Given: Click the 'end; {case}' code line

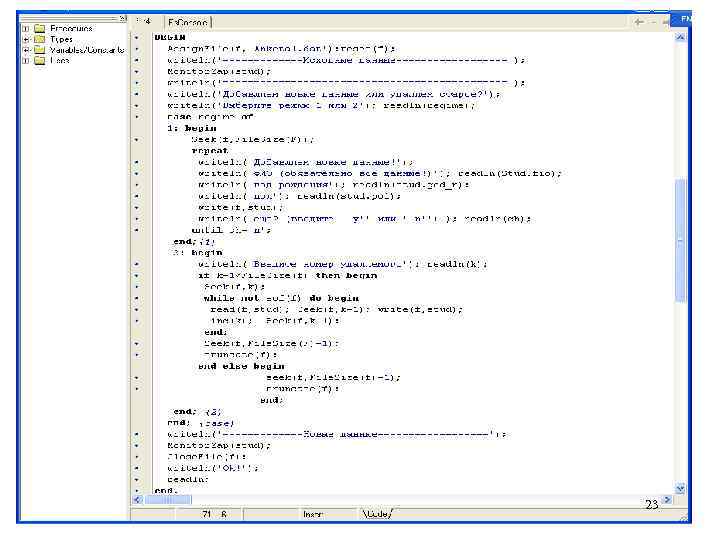Looking at the screenshot, I should pos(201,423).
